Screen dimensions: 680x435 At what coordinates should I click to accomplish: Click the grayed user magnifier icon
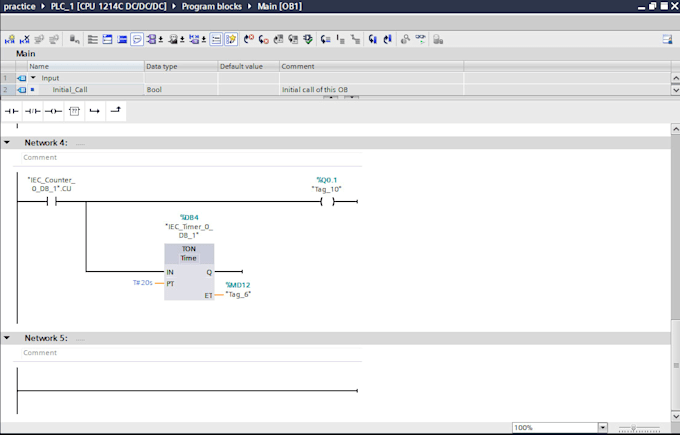point(405,40)
